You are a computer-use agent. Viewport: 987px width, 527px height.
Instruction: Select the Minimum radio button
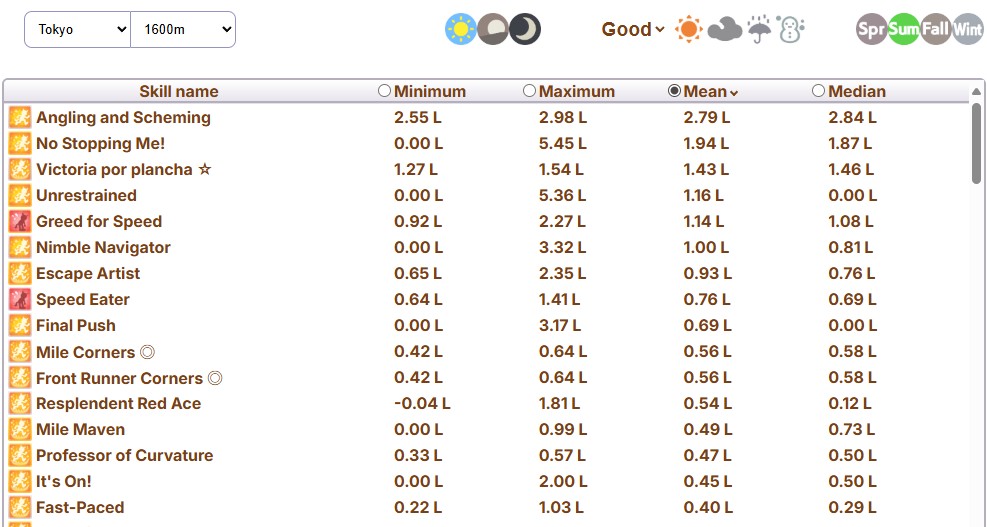coord(384,91)
